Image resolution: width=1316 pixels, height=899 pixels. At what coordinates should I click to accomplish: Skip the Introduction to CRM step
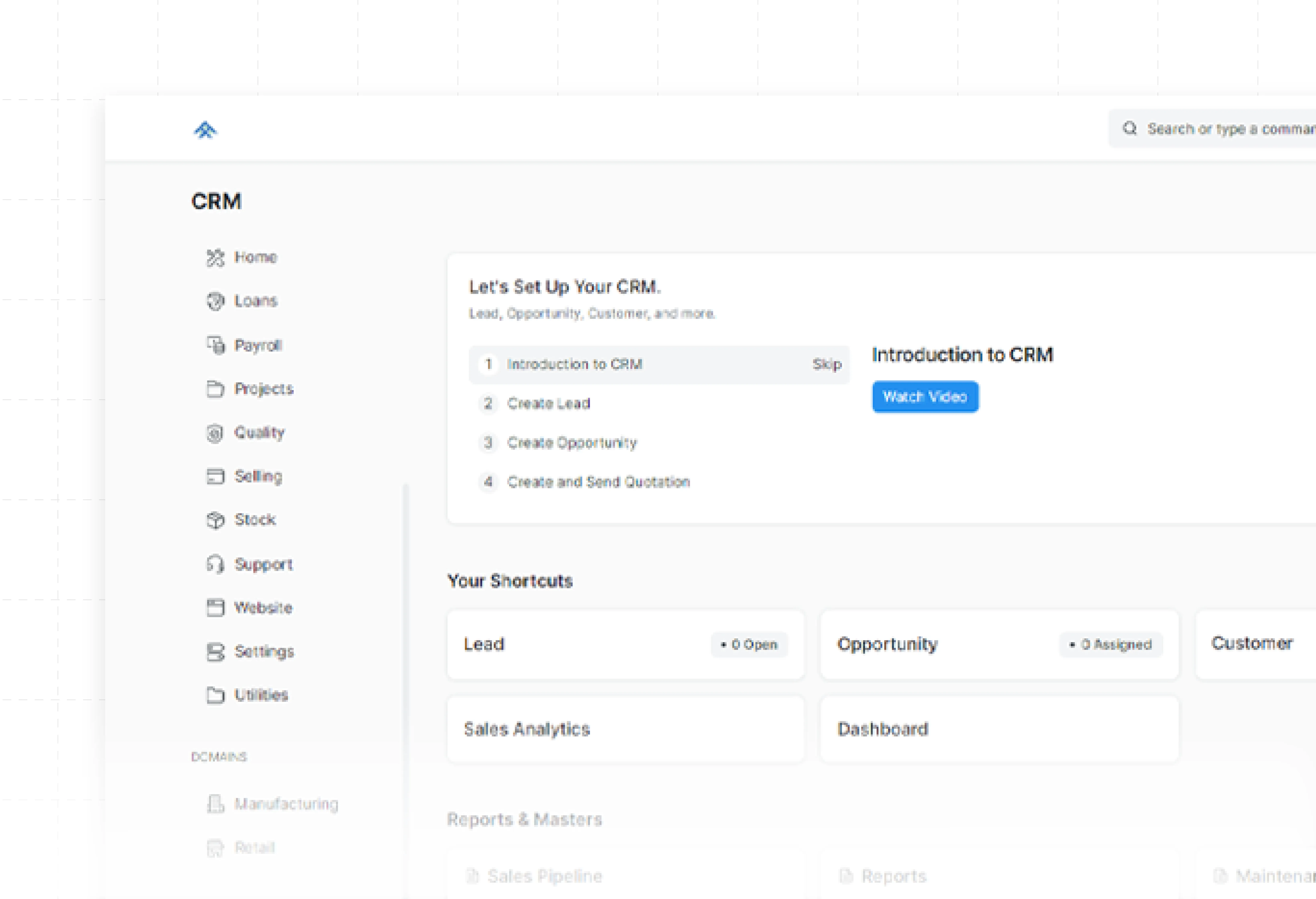[827, 364]
